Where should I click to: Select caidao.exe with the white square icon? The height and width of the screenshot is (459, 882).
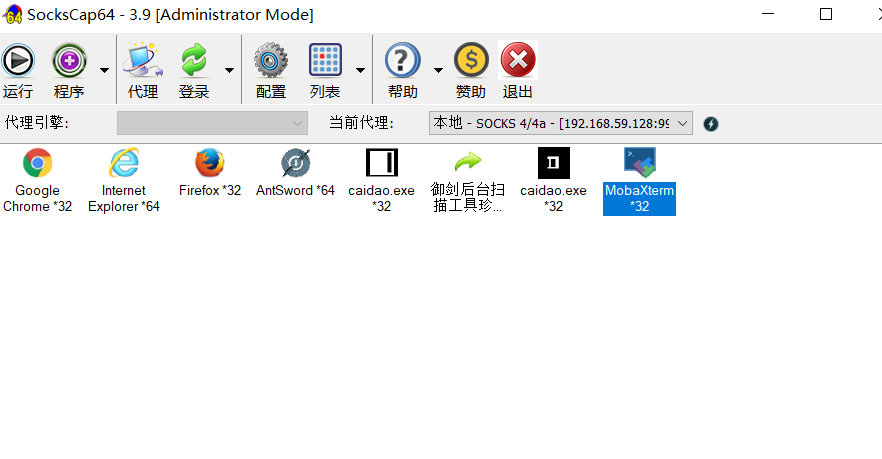(x=381, y=181)
